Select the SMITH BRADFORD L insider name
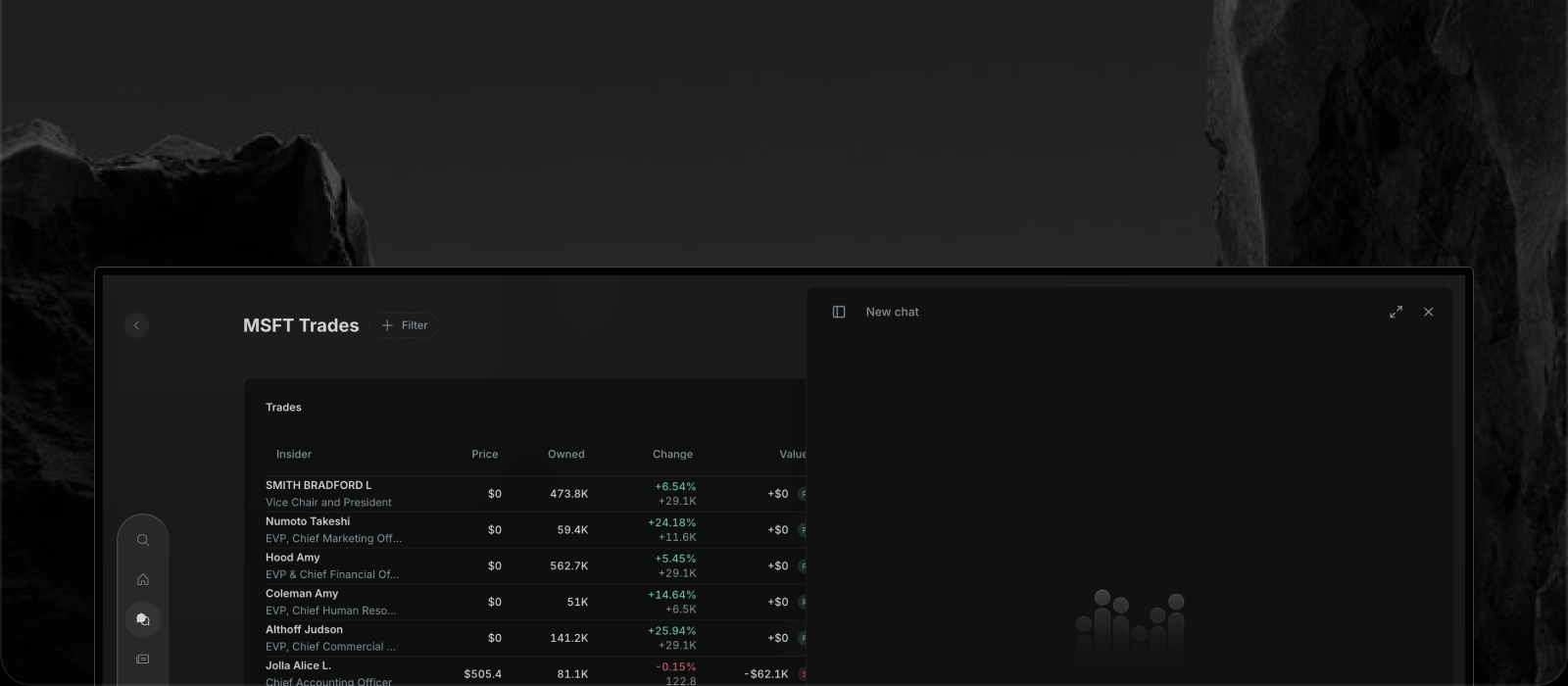This screenshot has width=1568, height=686. tap(318, 485)
